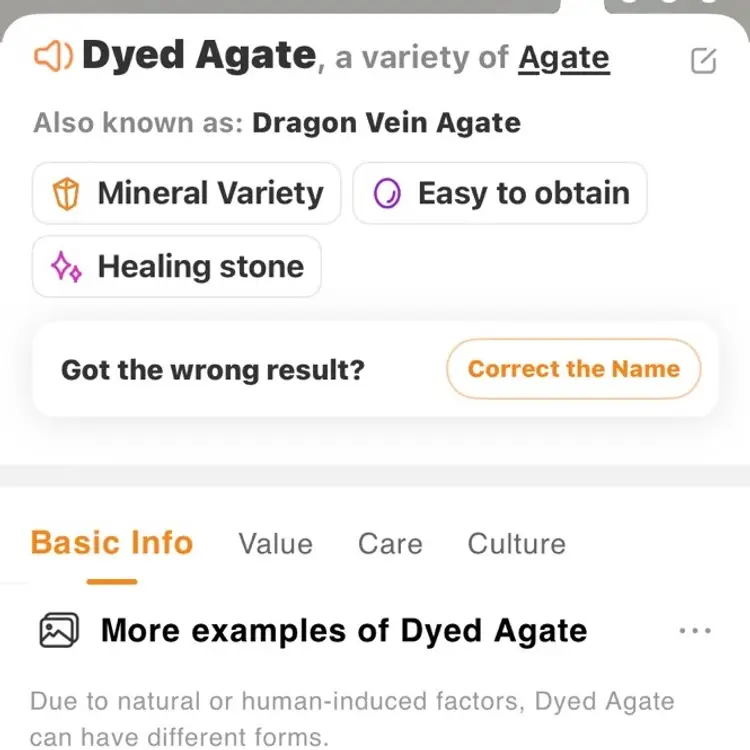Tap the sparkle icon on Healing stone
The height and width of the screenshot is (750, 750).
[x=66, y=267]
